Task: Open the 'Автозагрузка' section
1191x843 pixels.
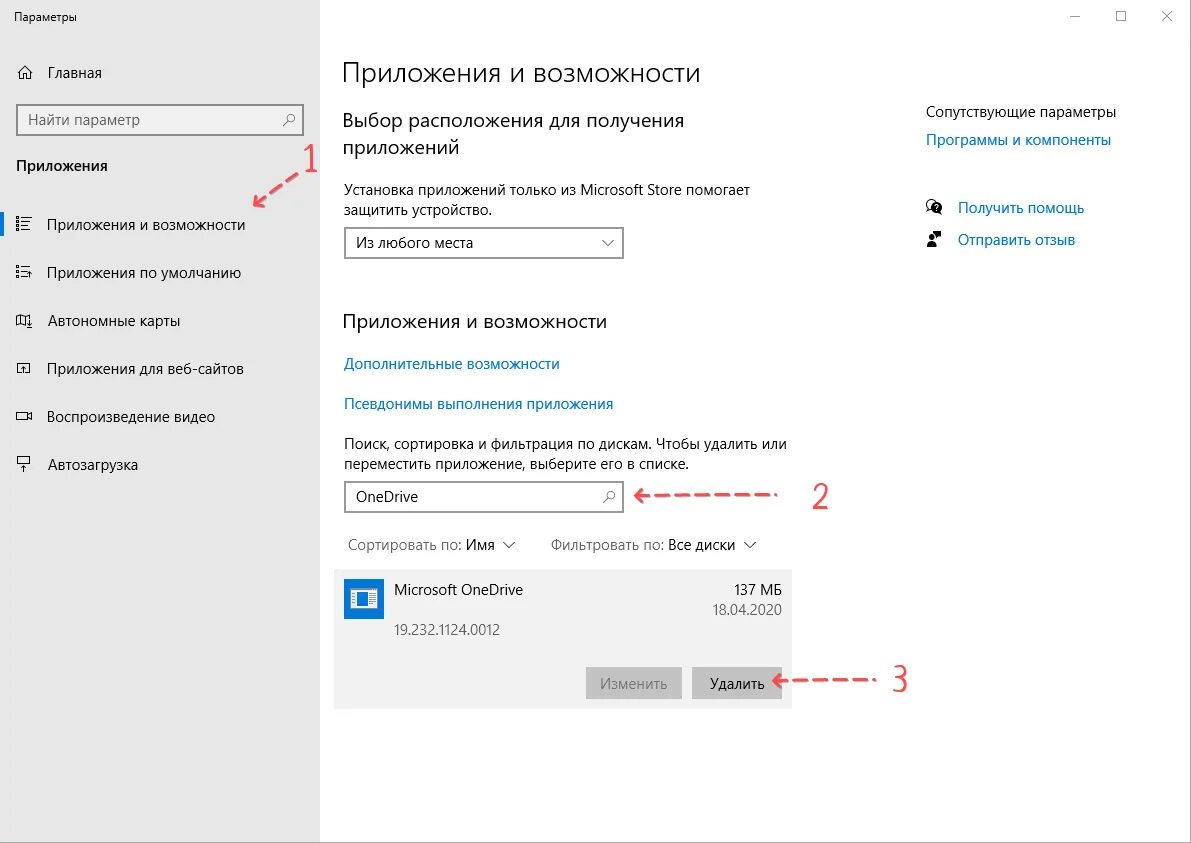Action: pos(93,464)
